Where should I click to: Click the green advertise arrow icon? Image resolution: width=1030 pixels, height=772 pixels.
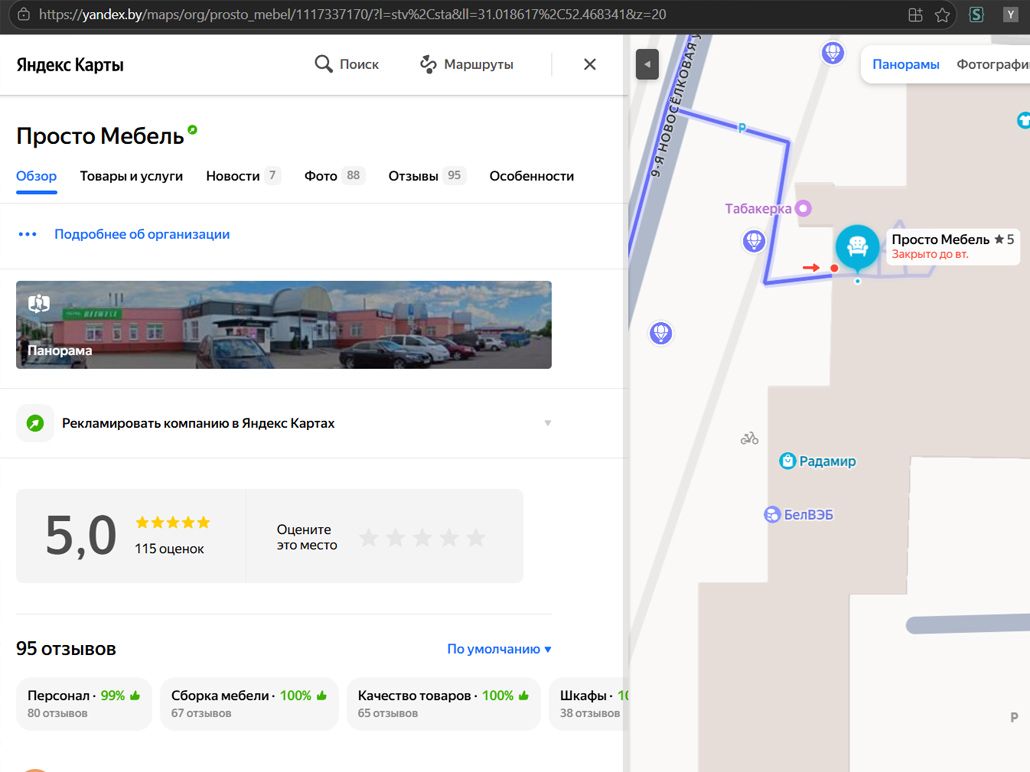(35, 423)
